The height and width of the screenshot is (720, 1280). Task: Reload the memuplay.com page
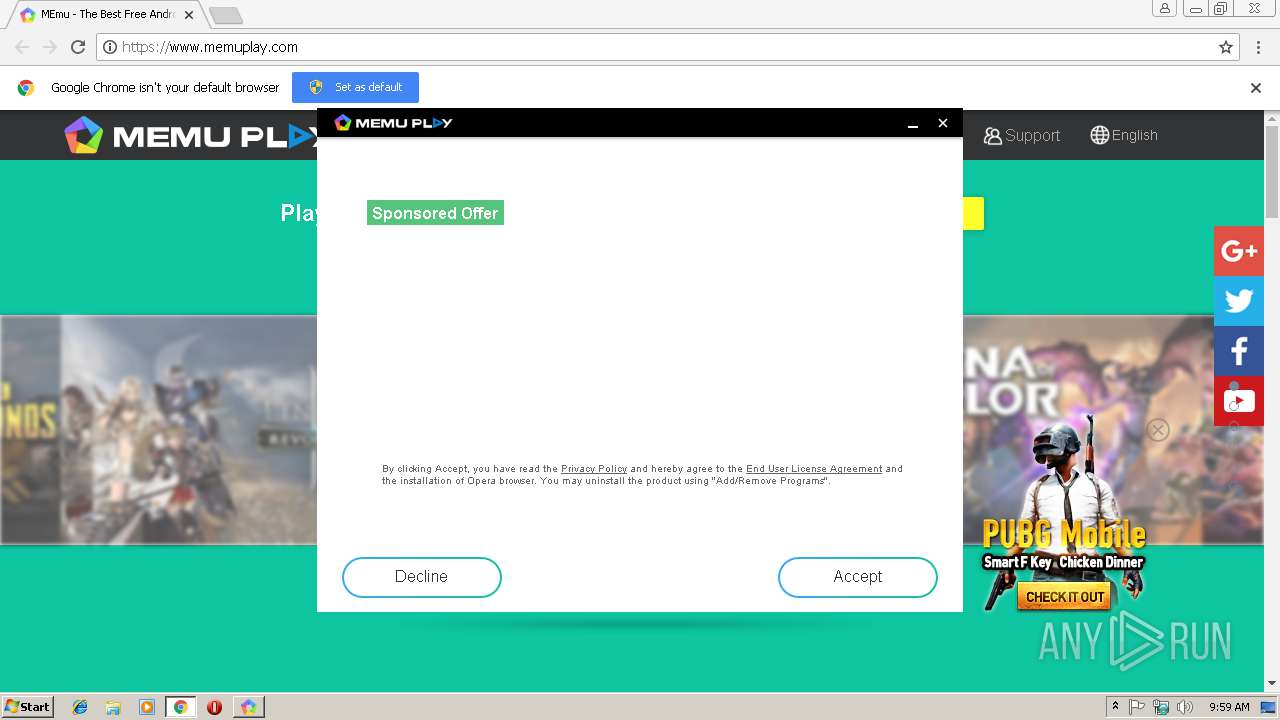point(78,47)
